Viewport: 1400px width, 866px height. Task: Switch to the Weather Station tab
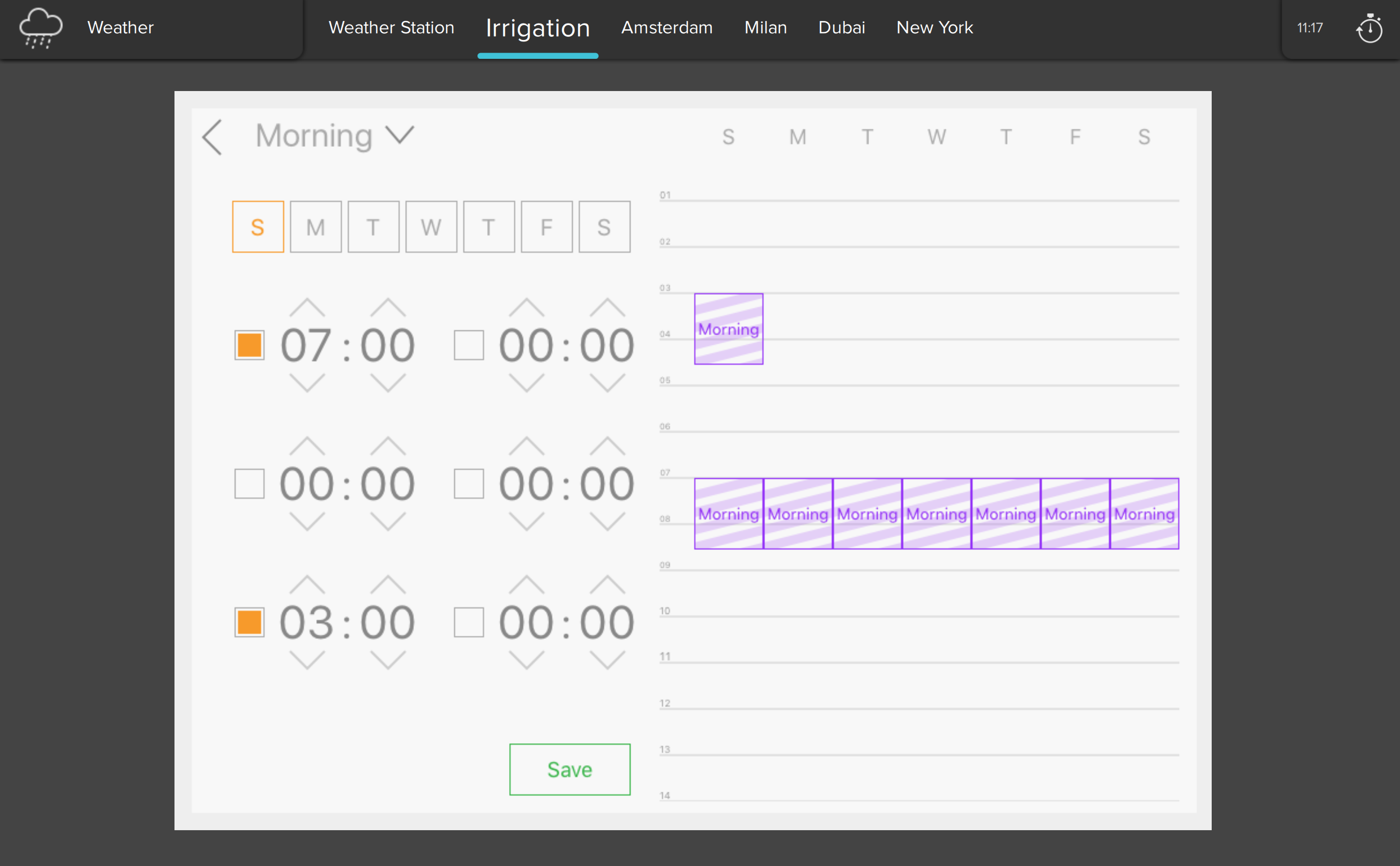coord(391,28)
